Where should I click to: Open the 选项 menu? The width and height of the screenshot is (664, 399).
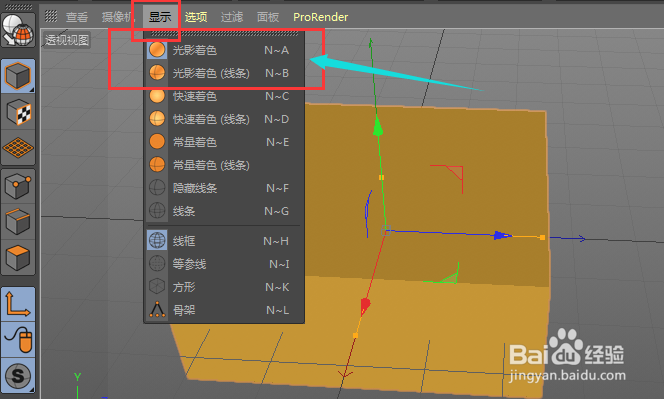point(196,17)
